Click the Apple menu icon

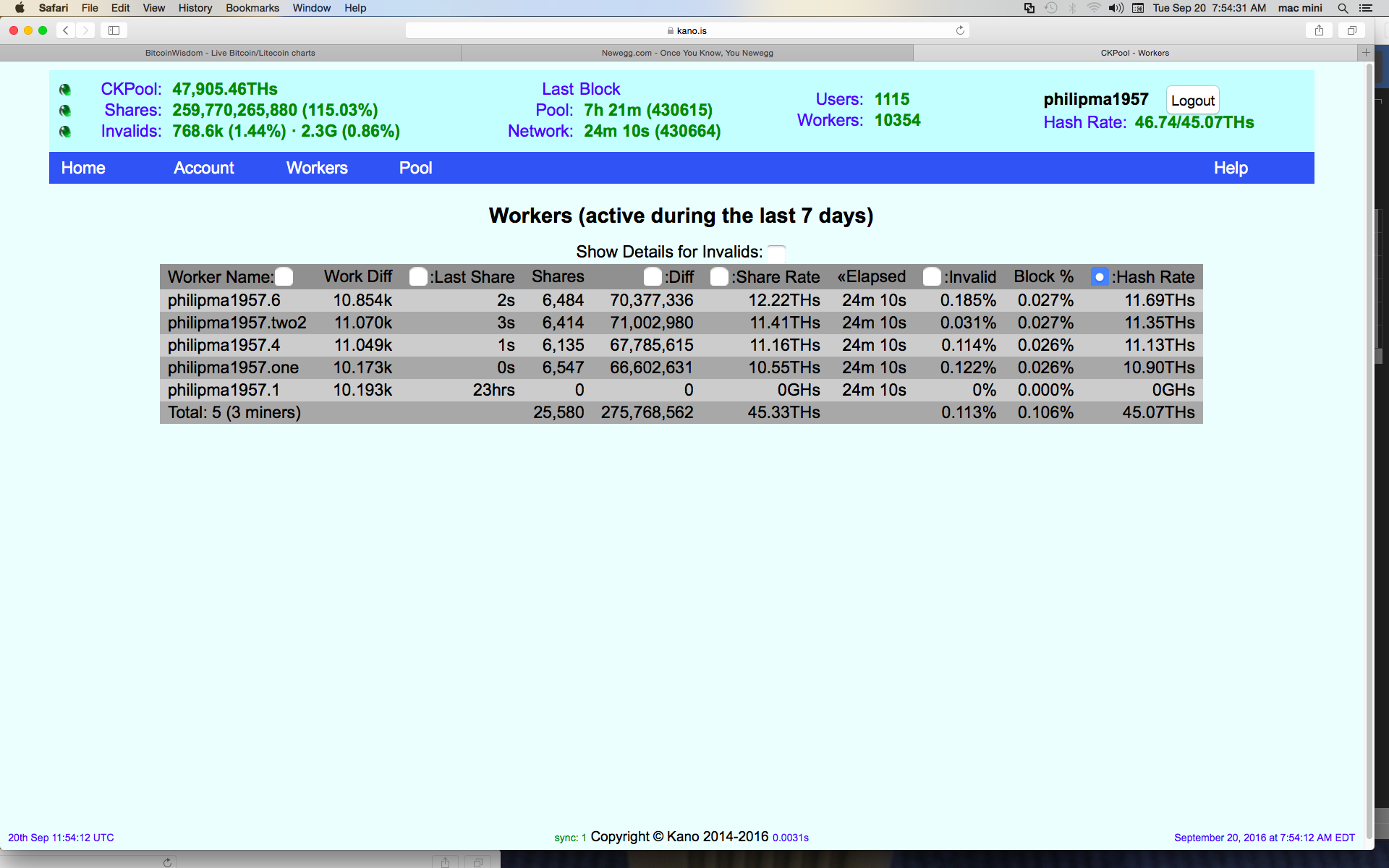(x=20, y=8)
